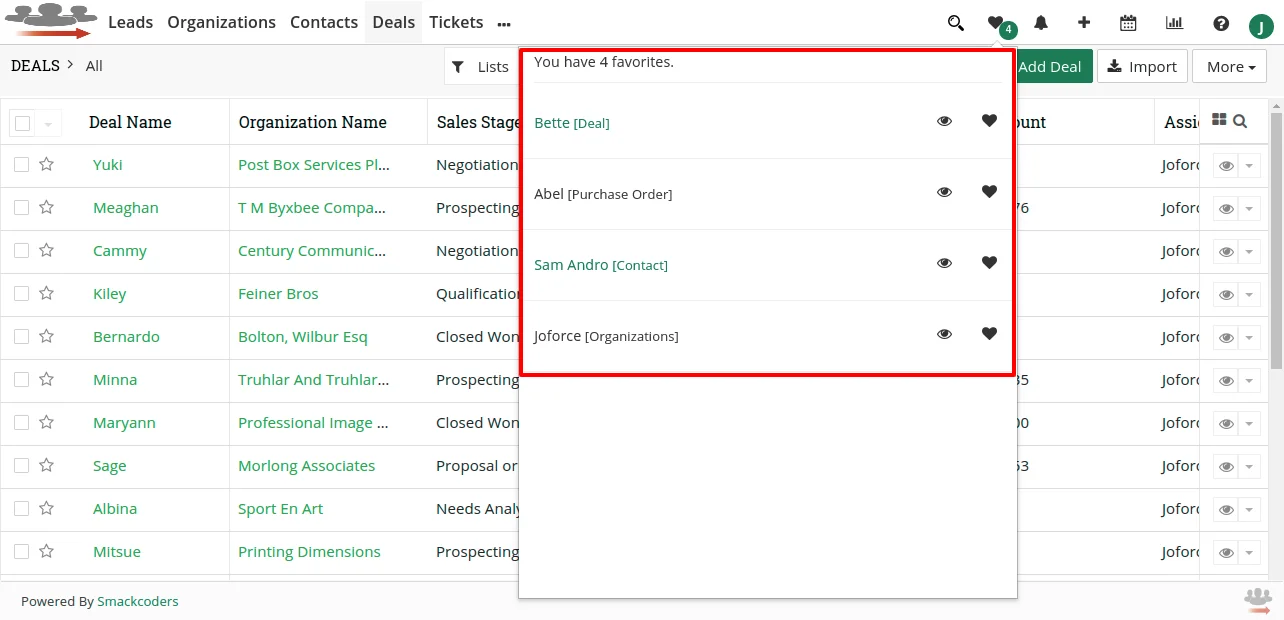Image resolution: width=1284 pixels, height=620 pixels.
Task: Click the grid search icon in table header
Action: click(x=1240, y=119)
